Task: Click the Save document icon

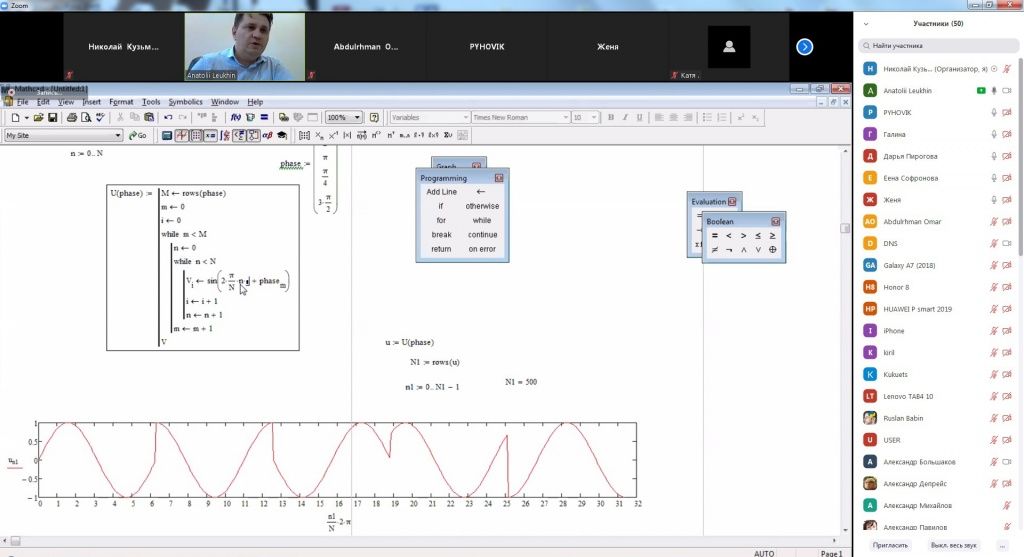Action: tap(52, 117)
